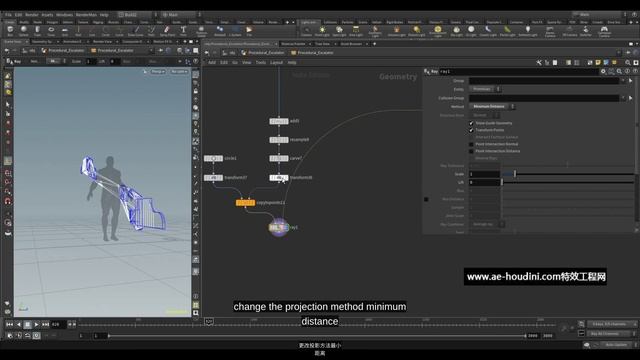Open the Method dropdown showing Minimum Distance

coord(492,107)
